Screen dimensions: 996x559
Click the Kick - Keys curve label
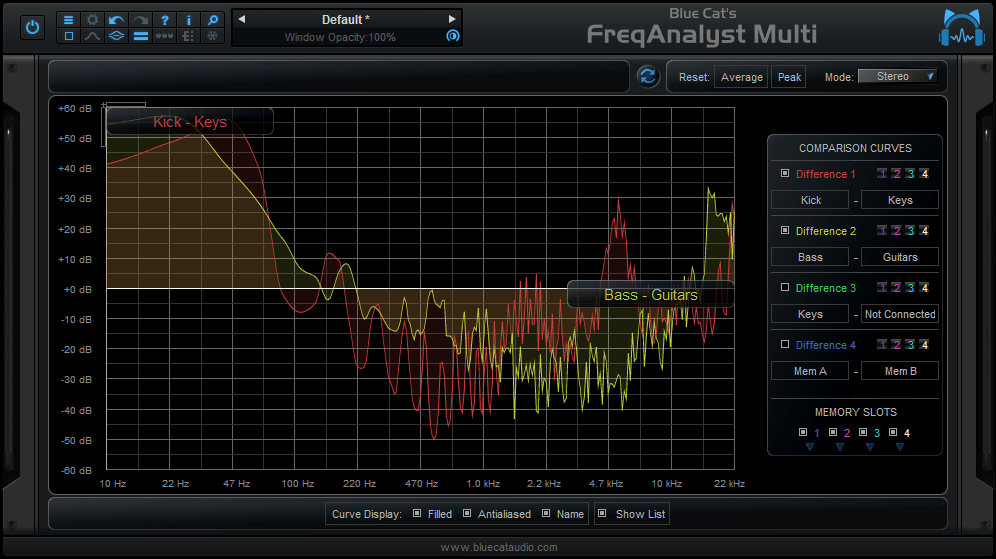coord(189,121)
